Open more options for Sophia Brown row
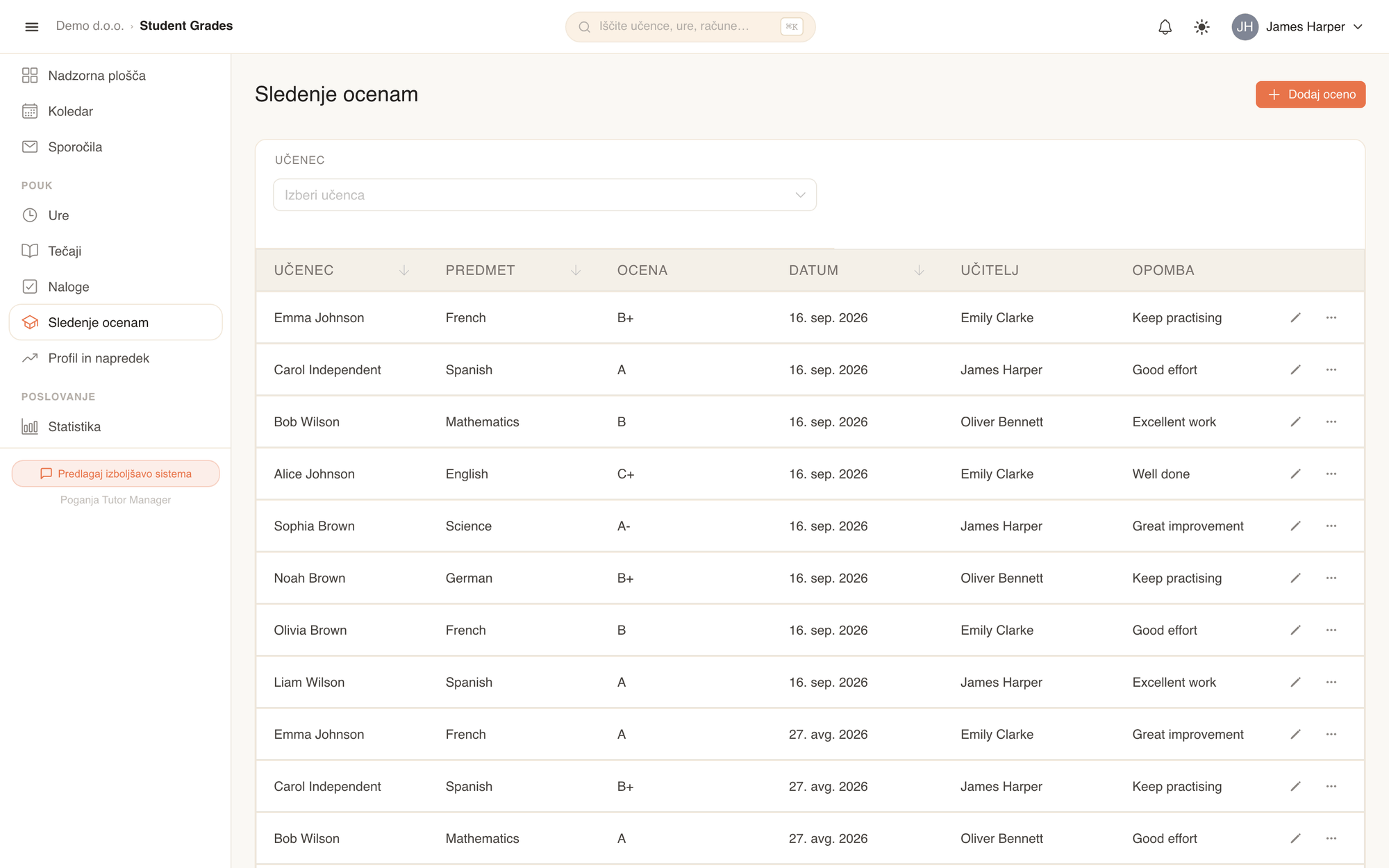The width and height of the screenshot is (1389, 868). pyautogui.click(x=1331, y=526)
